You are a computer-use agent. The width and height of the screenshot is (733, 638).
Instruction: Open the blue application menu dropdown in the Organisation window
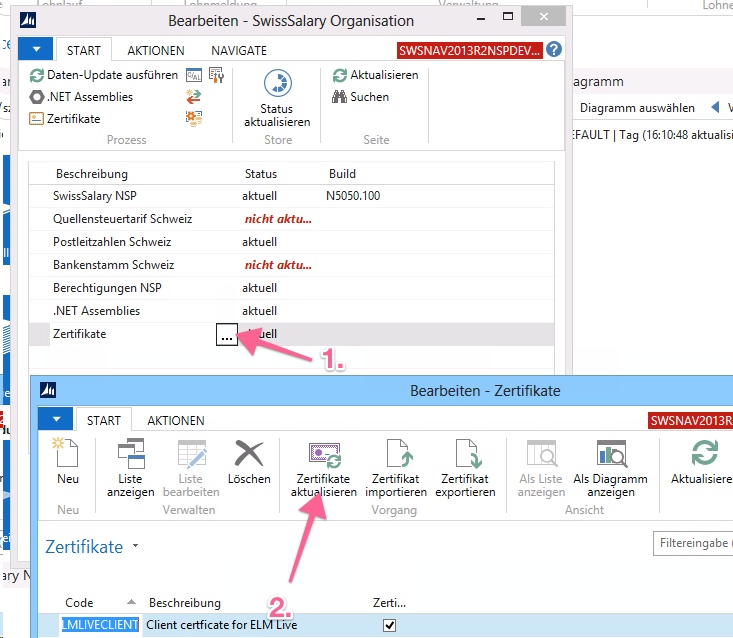click(x=36, y=49)
